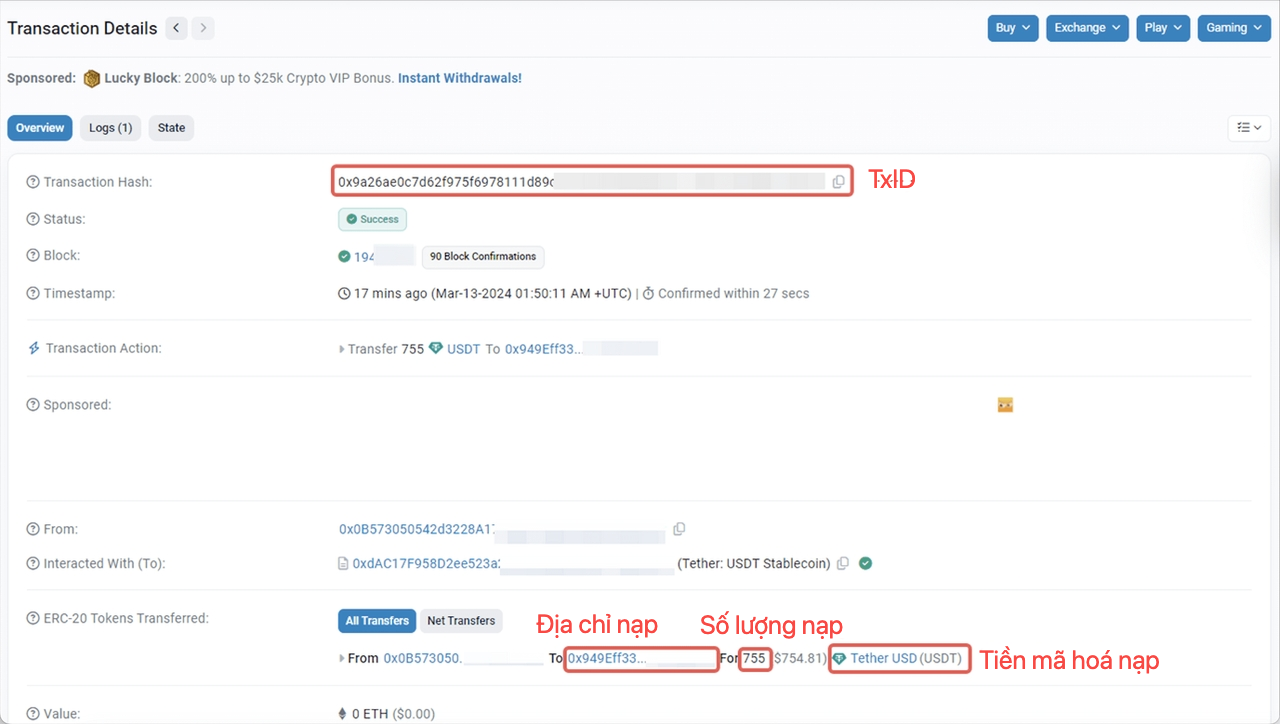Click the Tether token icon in transfers row

(x=839, y=658)
